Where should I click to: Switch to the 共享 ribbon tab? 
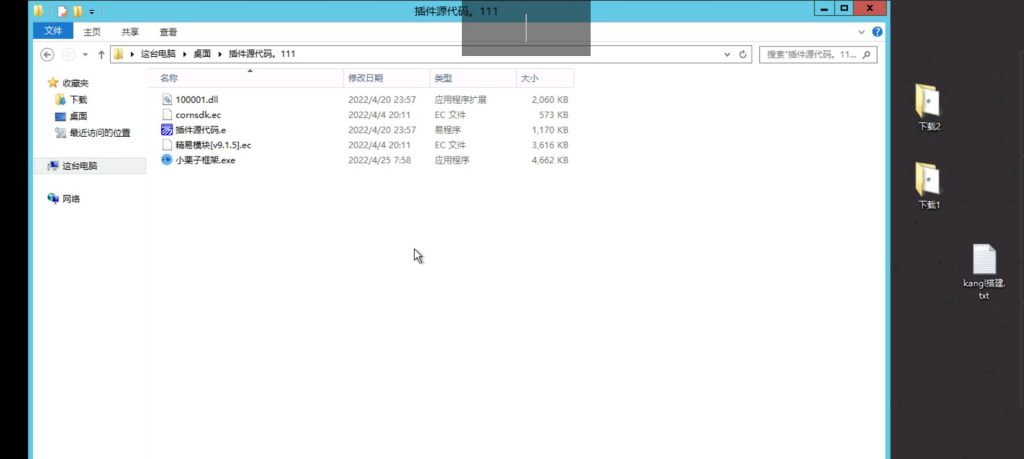coord(129,31)
